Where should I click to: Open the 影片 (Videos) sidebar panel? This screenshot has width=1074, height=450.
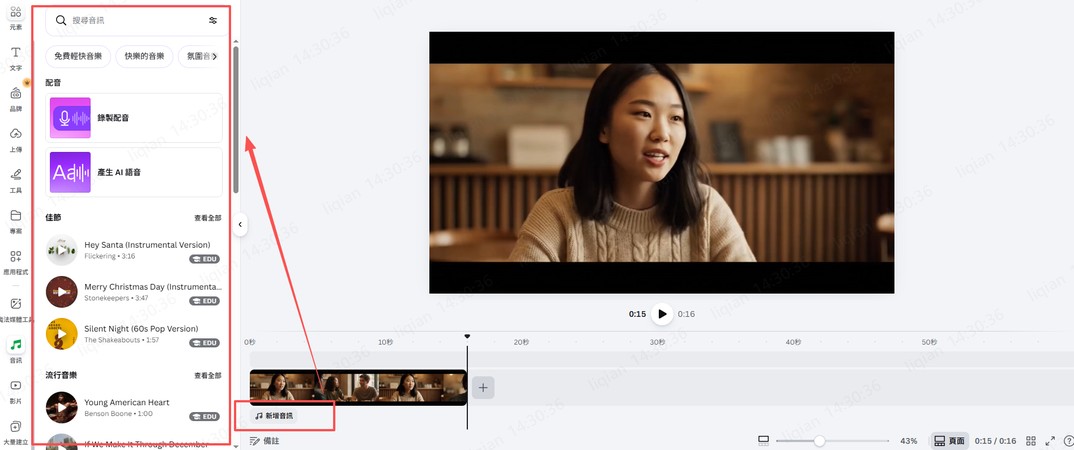pyautogui.click(x=16, y=391)
